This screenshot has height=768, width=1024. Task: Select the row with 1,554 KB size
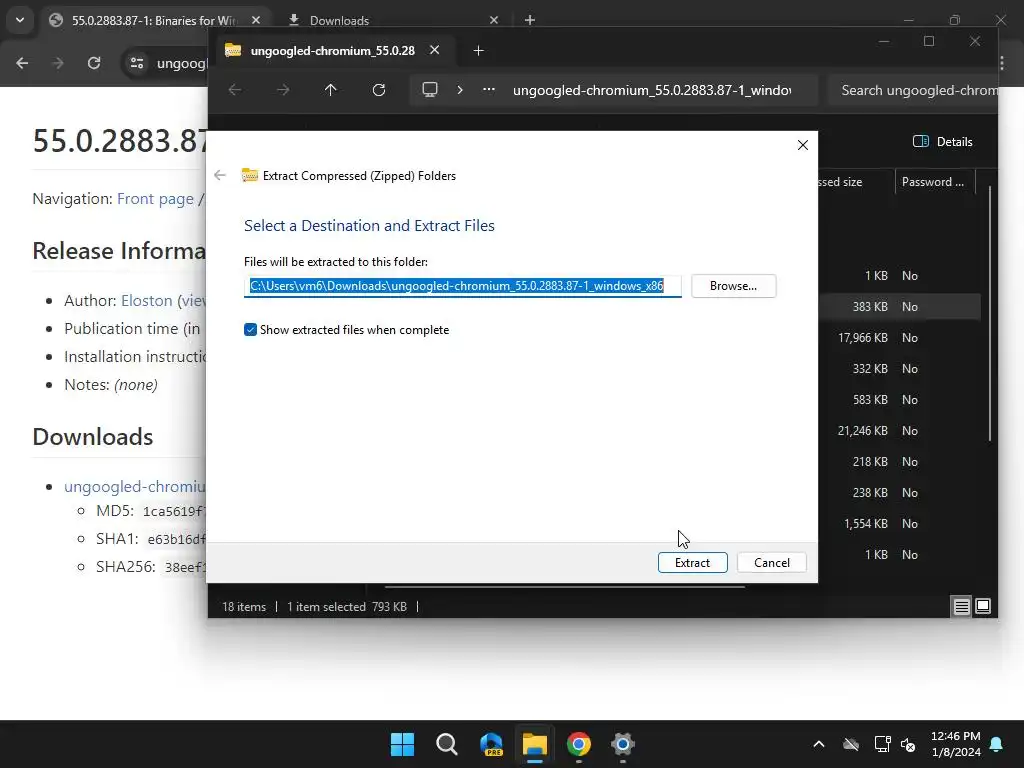point(899,524)
